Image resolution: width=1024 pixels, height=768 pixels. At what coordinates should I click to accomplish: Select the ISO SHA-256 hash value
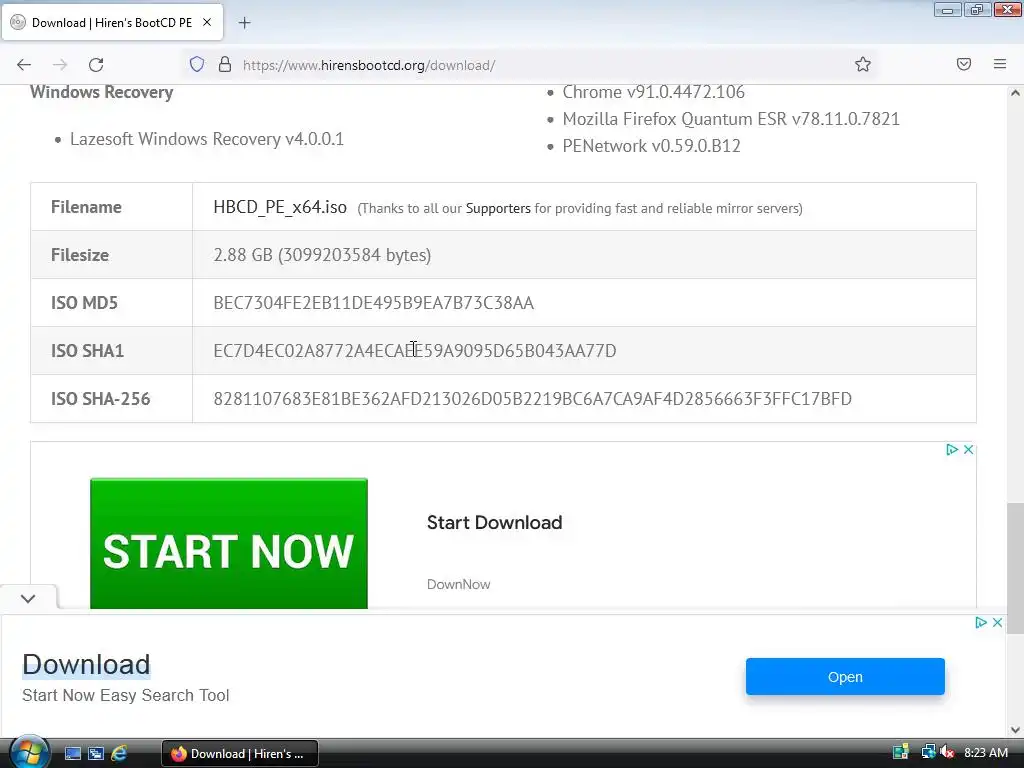532,399
